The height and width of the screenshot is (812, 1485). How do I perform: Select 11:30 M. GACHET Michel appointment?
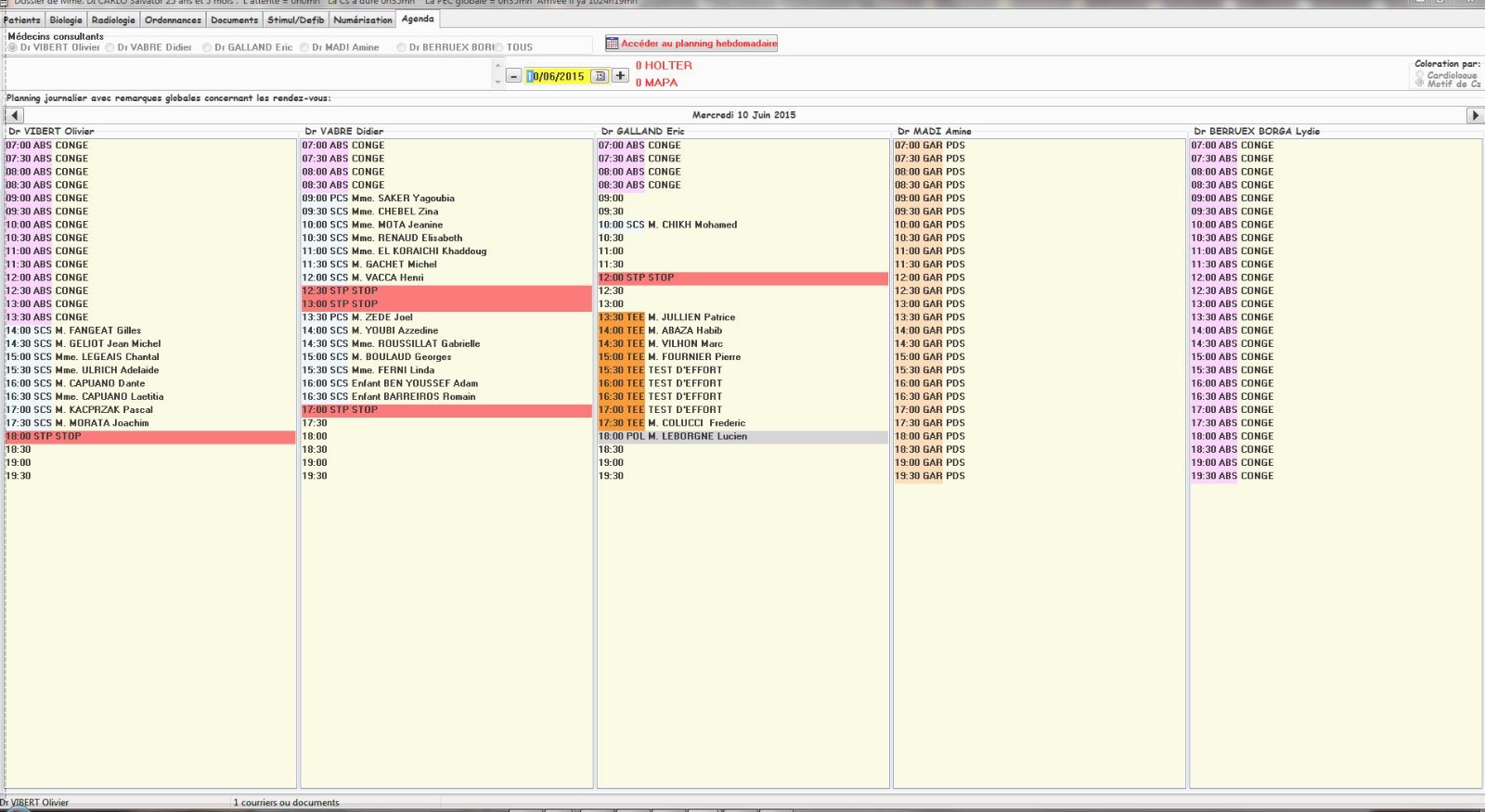[446, 264]
